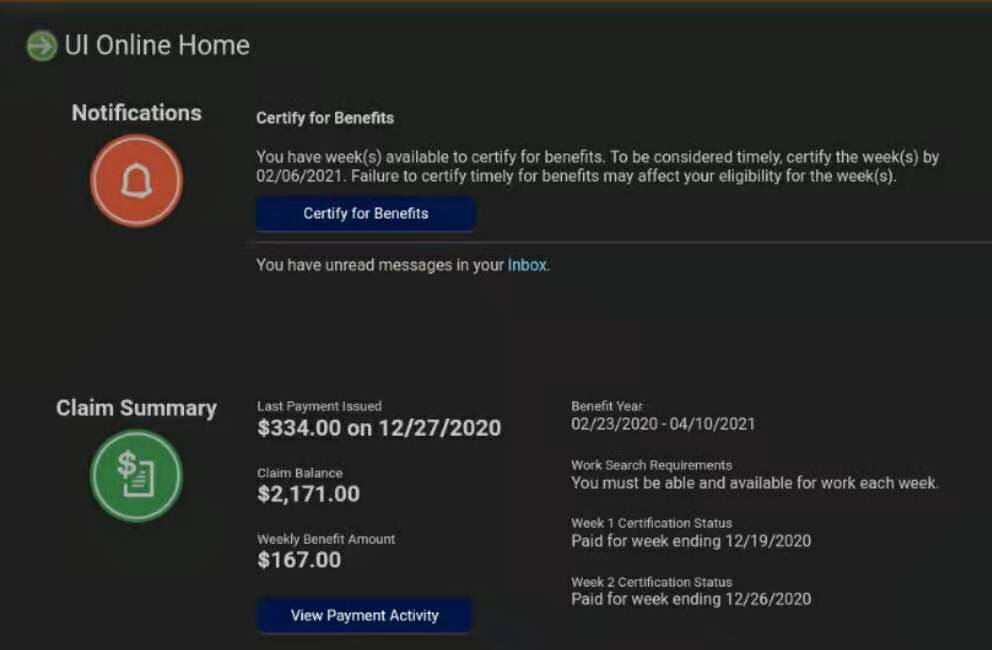Click the last payment amount $334.00 on 12/27/2020
The height and width of the screenshot is (650, 992).
click(379, 429)
